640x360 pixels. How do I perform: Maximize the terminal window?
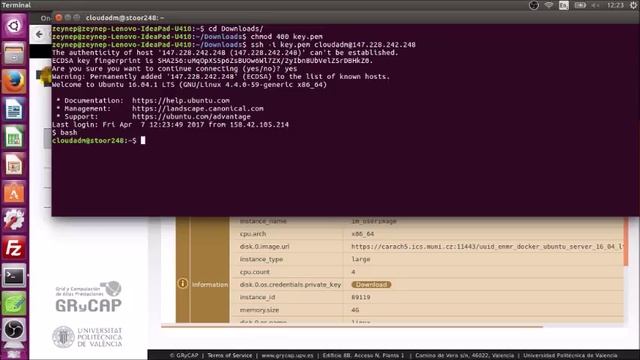(x=76, y=18)
